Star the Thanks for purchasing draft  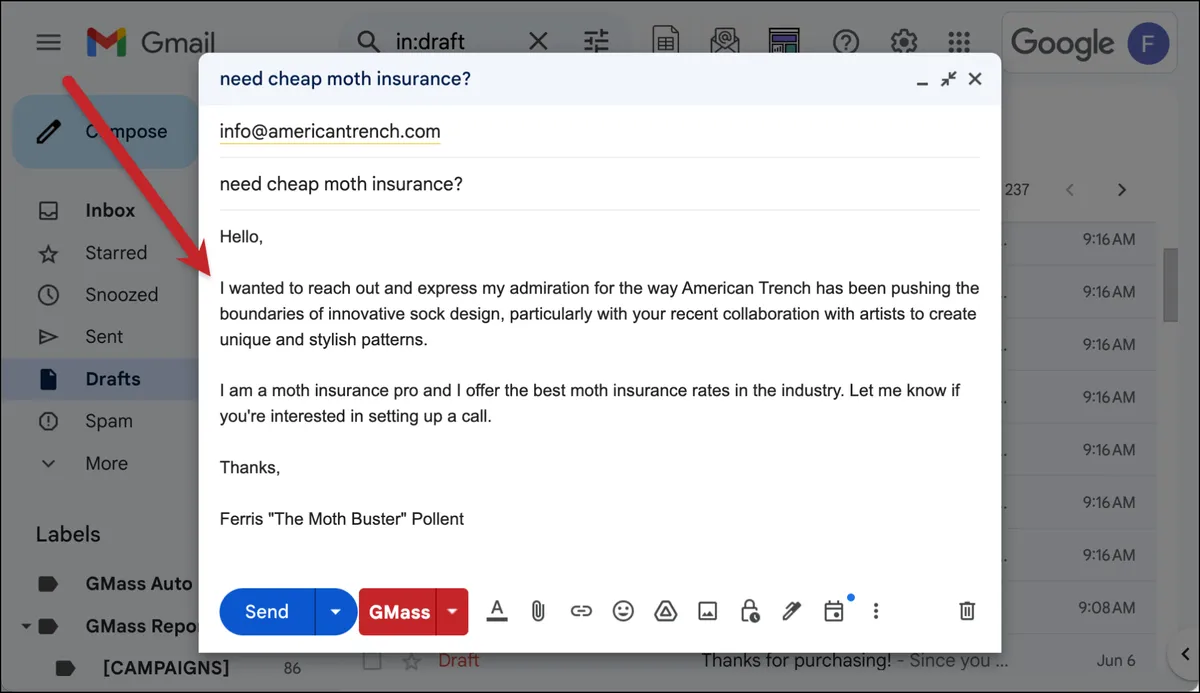point(411,660)
